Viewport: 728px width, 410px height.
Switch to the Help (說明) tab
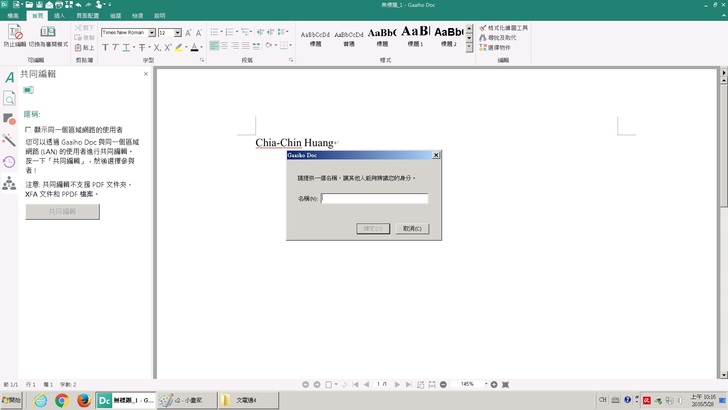tap(160, 16)
